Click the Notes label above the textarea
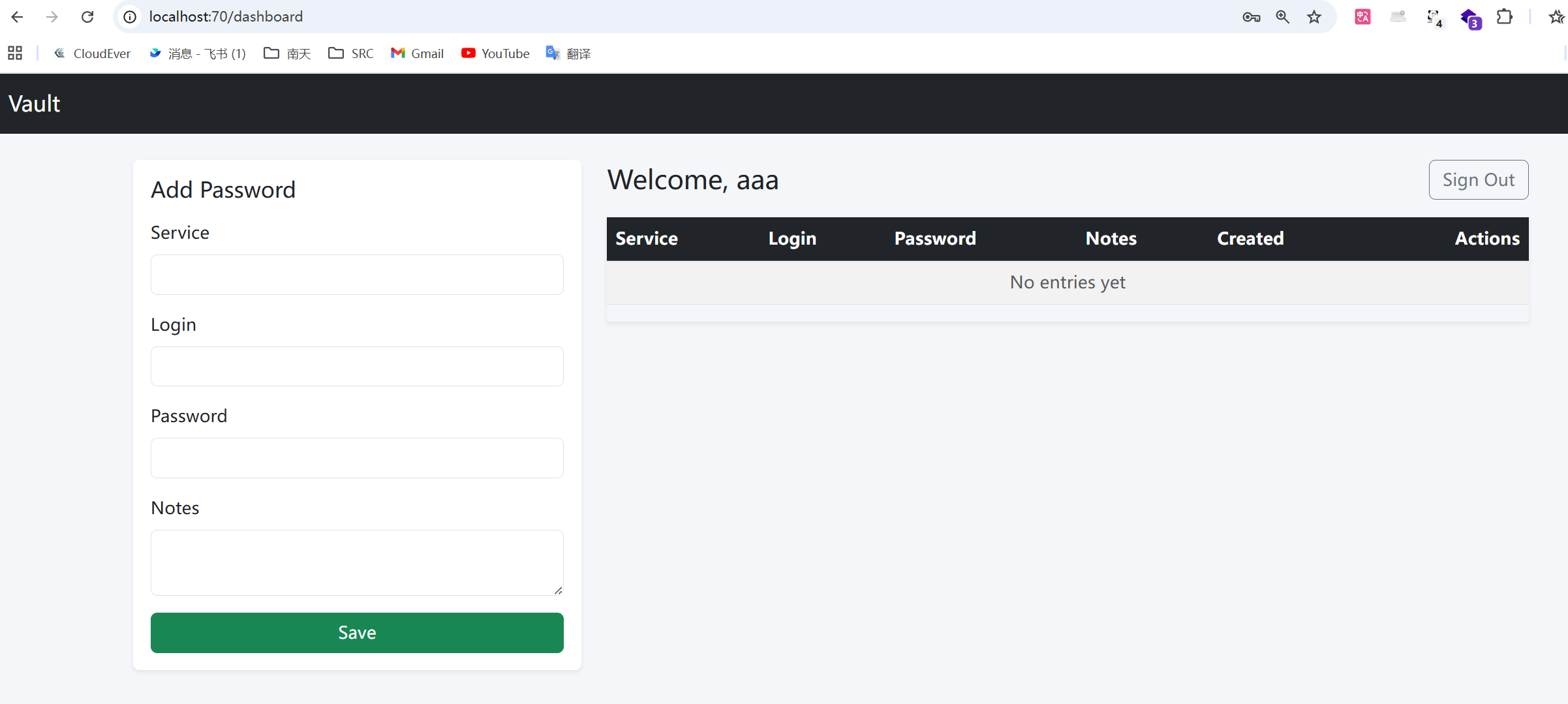Viewport: 1568px width, 704px height. tap(175, 508)
